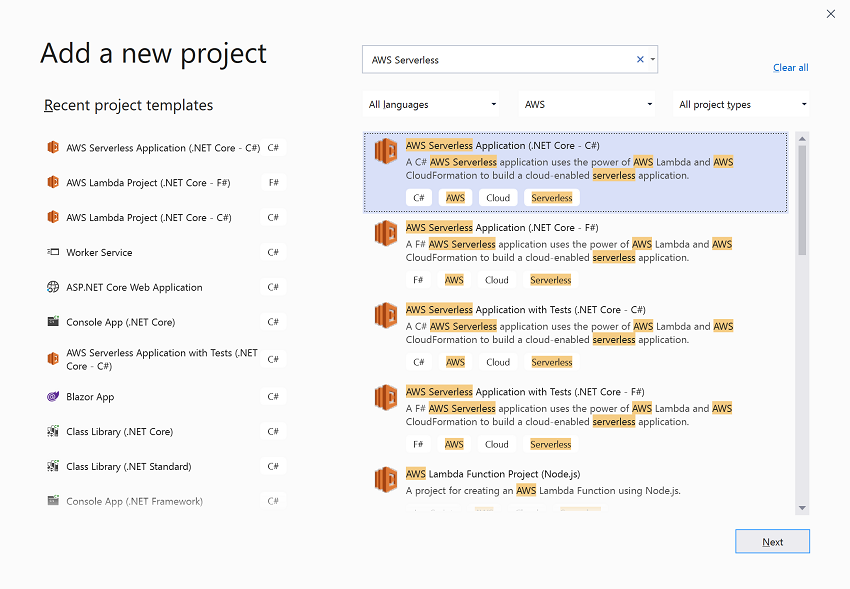Select result AWS Serverless Application with Tests (.NET Core - C#)
This screenshot has height=589, width=850.
click(525, 310)
